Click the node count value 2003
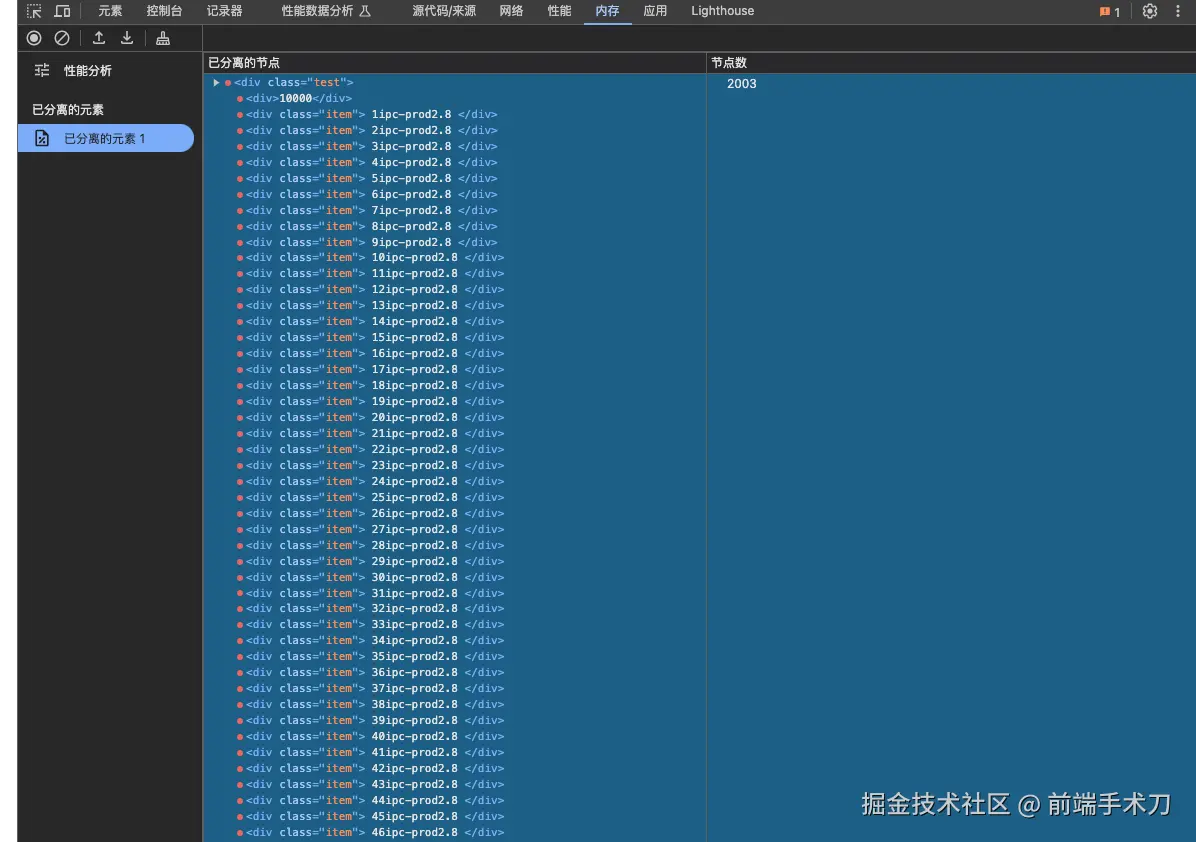The width and height of the screenshot is (1196, 842). [741, 83]
